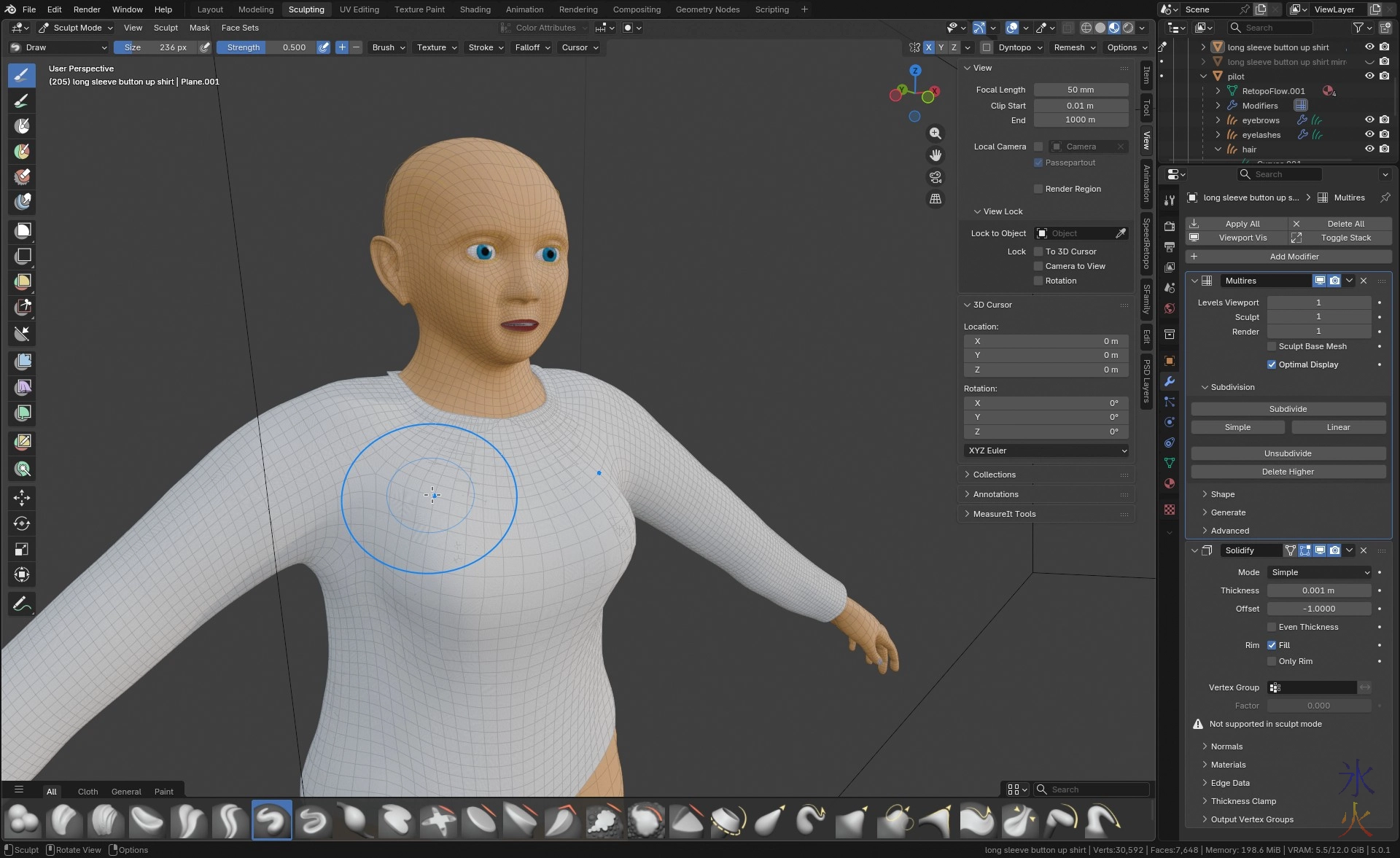Click the pan view hand icon
Screen dimensions: 1400x858
pyautogui.click(x=936, y=155)
